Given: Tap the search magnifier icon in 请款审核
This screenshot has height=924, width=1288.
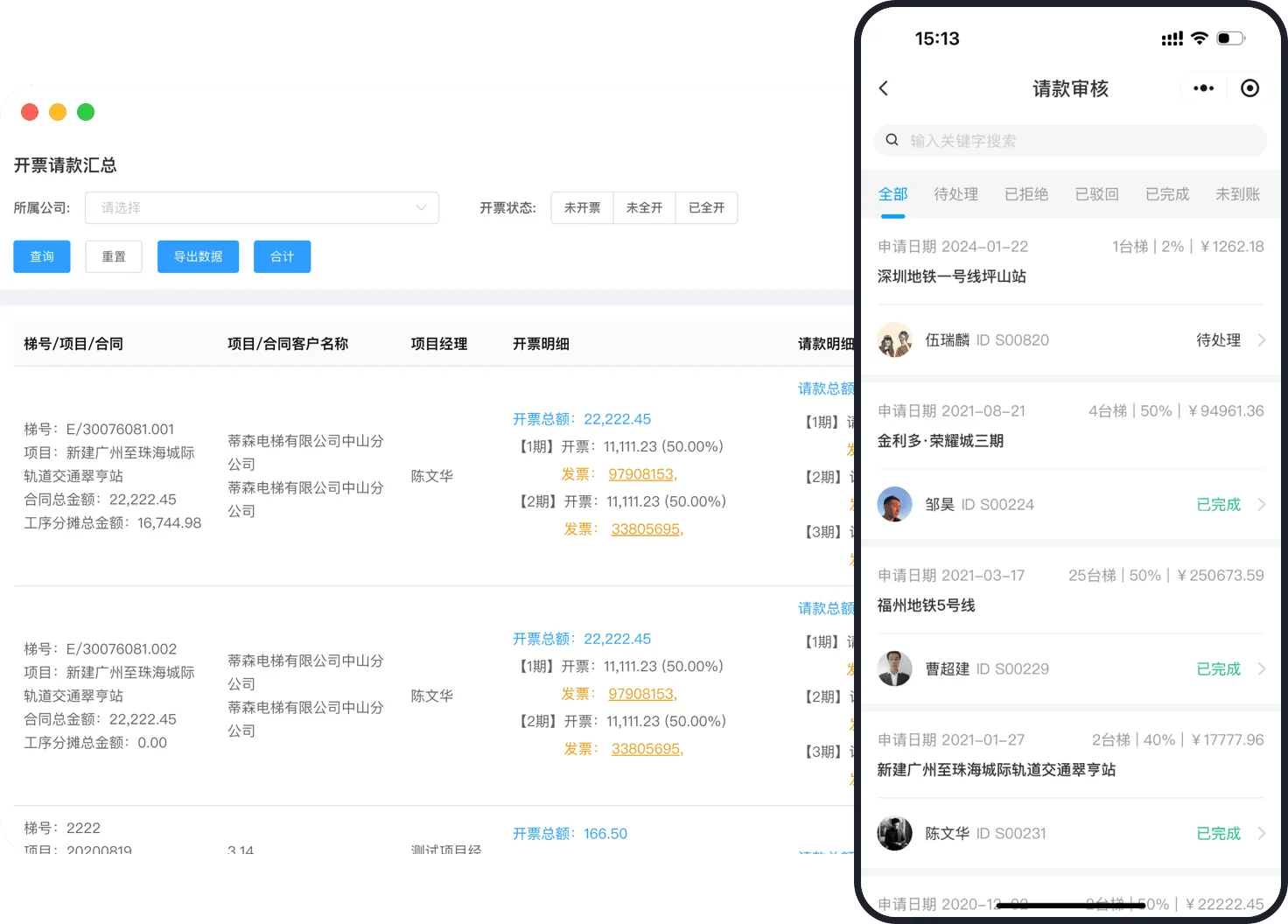Looking at the screenshot, I should (892, 140).
